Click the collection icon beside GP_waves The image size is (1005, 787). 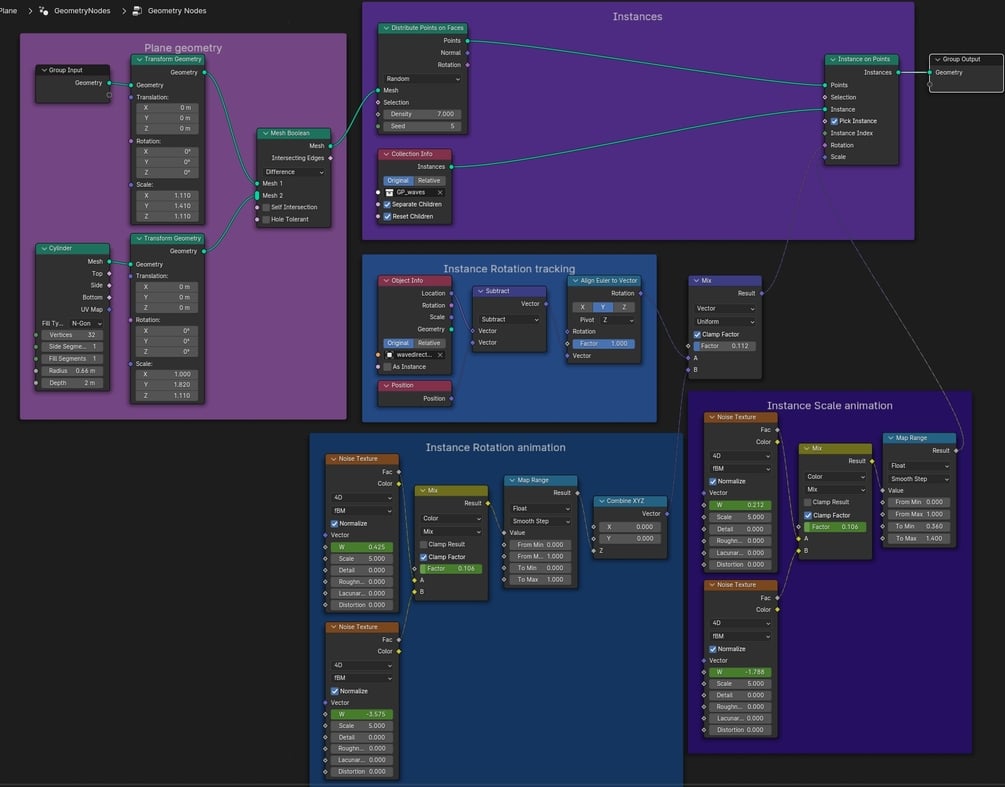click(389, 192)
